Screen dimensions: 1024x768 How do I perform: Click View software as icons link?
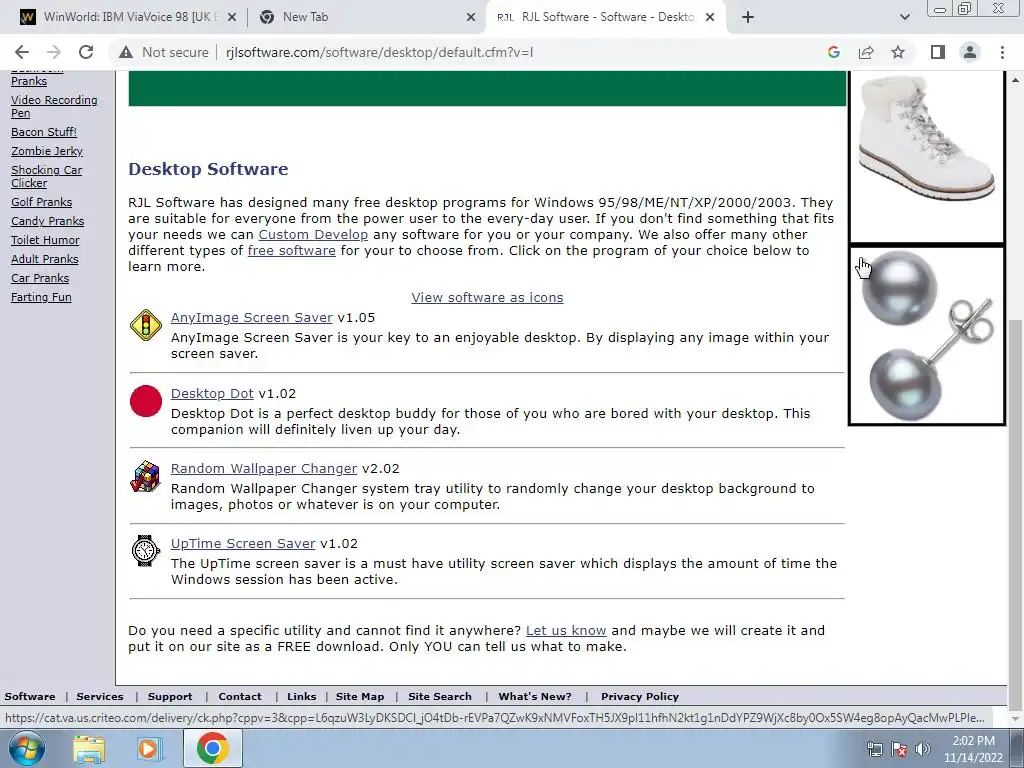tap(487, 298)
